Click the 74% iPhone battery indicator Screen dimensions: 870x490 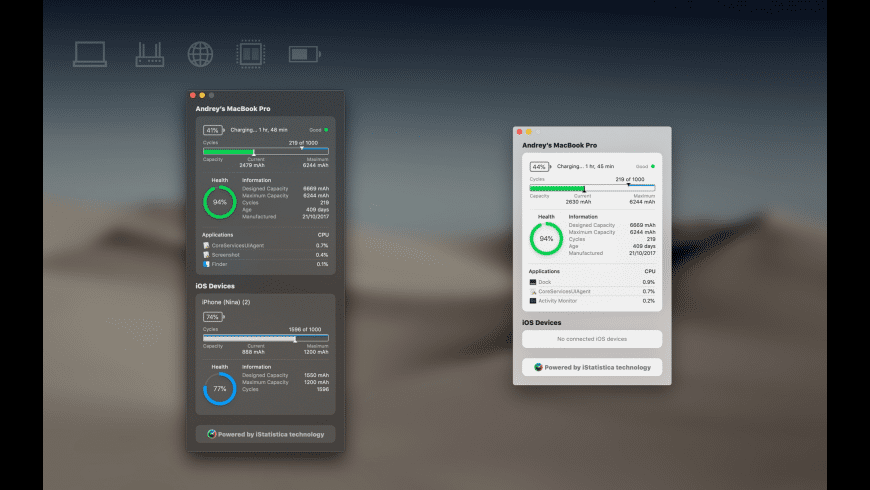(213, 317)
